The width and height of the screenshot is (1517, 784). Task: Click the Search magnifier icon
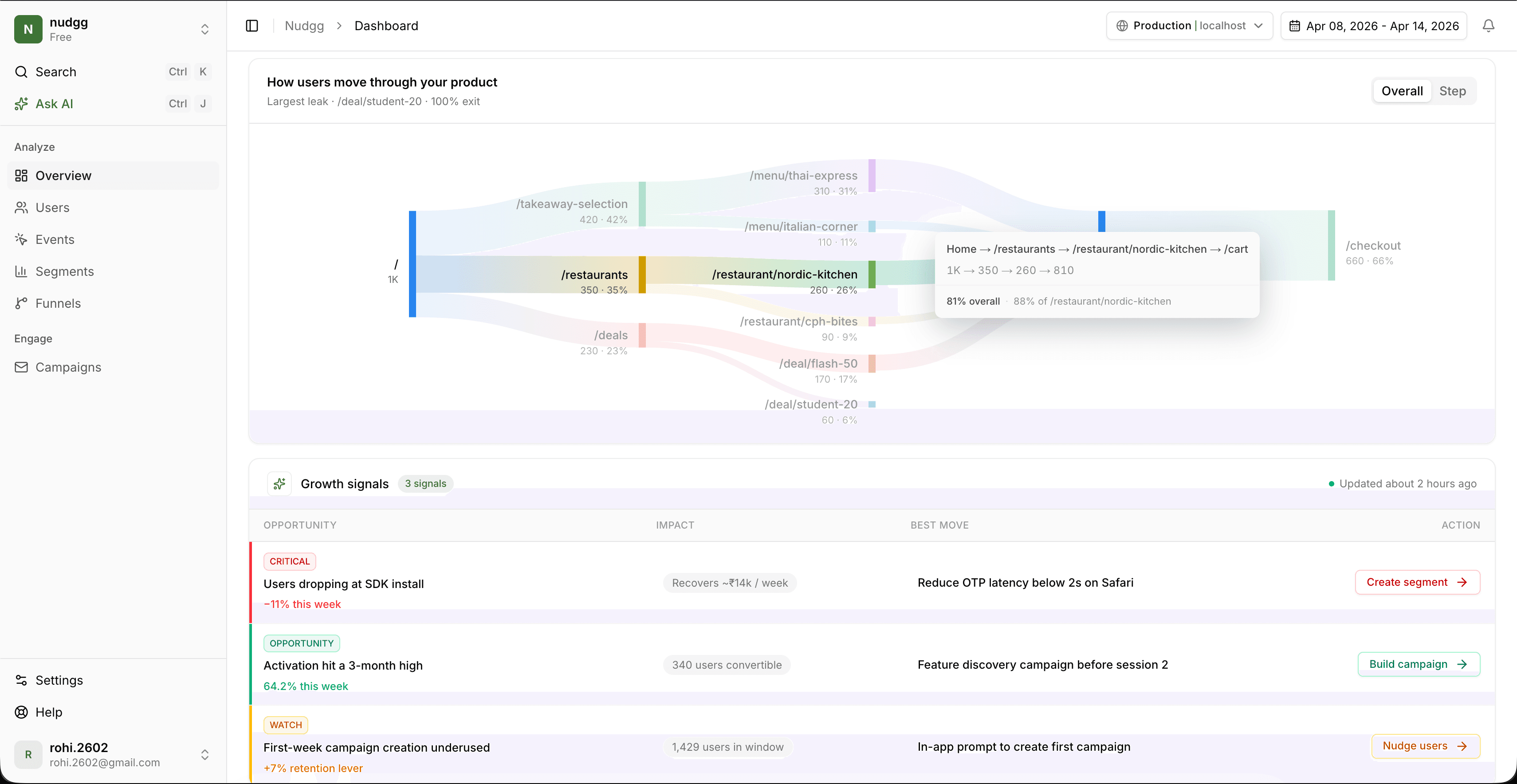click(x=21, y=72)
